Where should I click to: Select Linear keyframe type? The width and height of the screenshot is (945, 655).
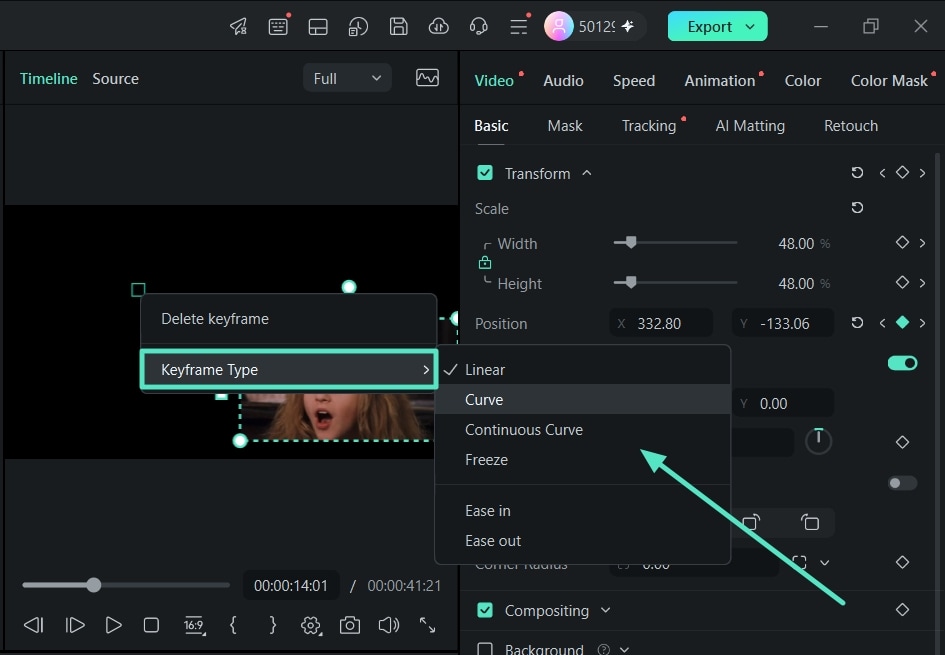coord(582,369)
